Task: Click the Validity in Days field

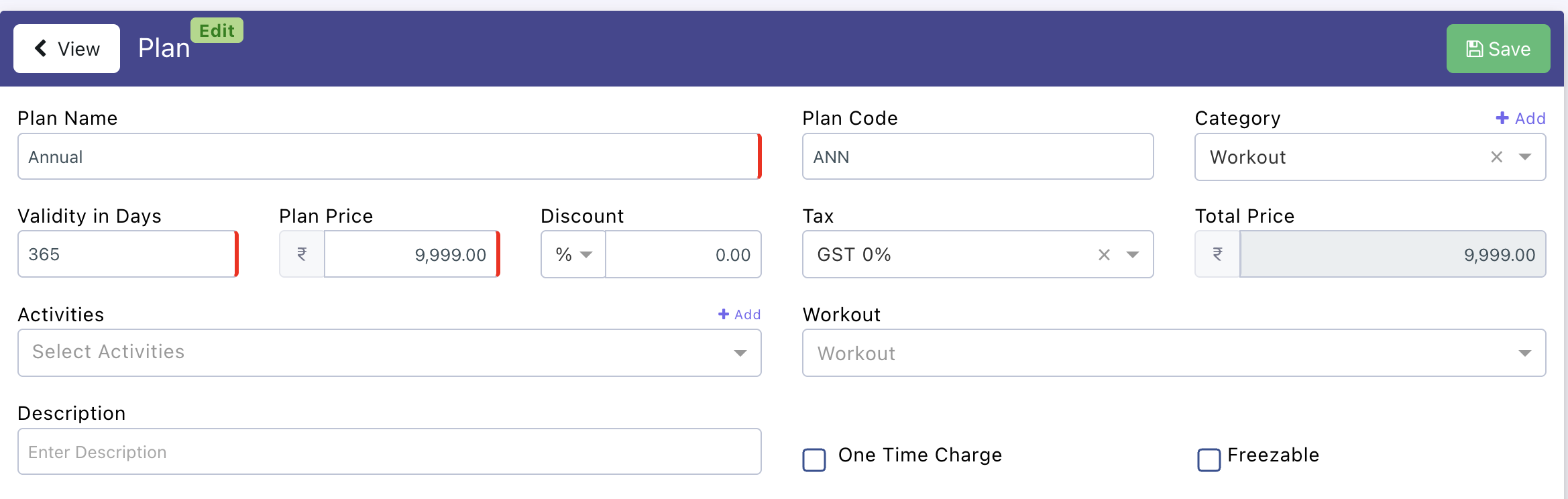Action: point(126,254)
